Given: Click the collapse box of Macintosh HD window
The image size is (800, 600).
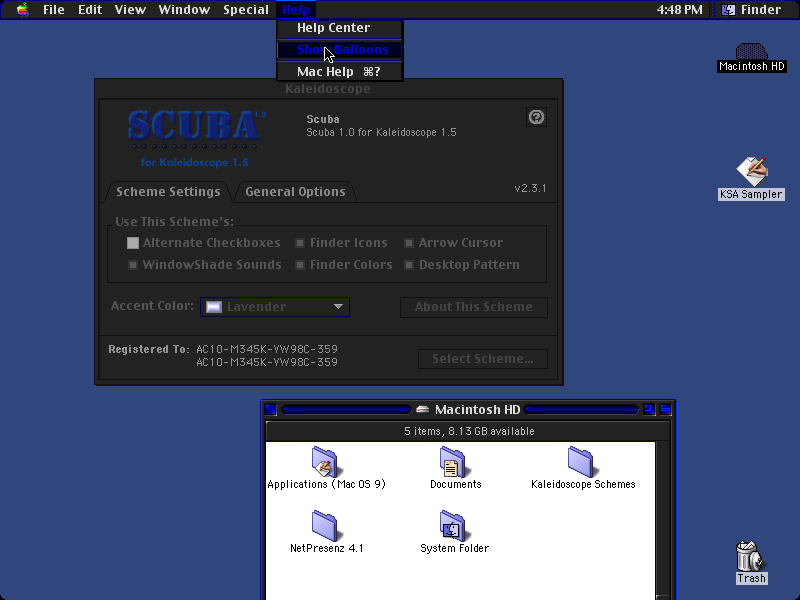Looking at the screenshot, I should pos(665,409).
